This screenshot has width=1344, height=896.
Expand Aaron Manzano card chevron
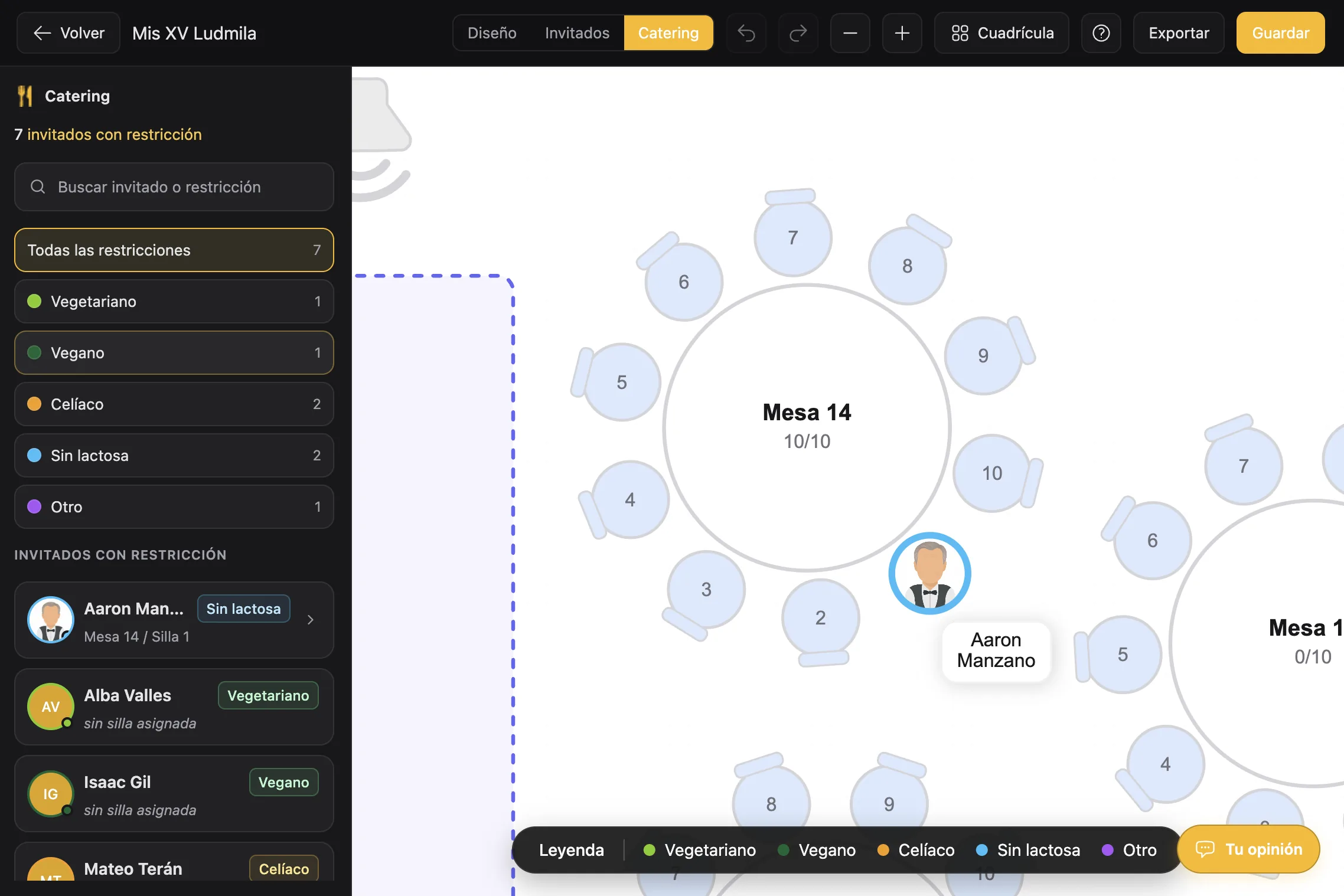tap(311, 620)
